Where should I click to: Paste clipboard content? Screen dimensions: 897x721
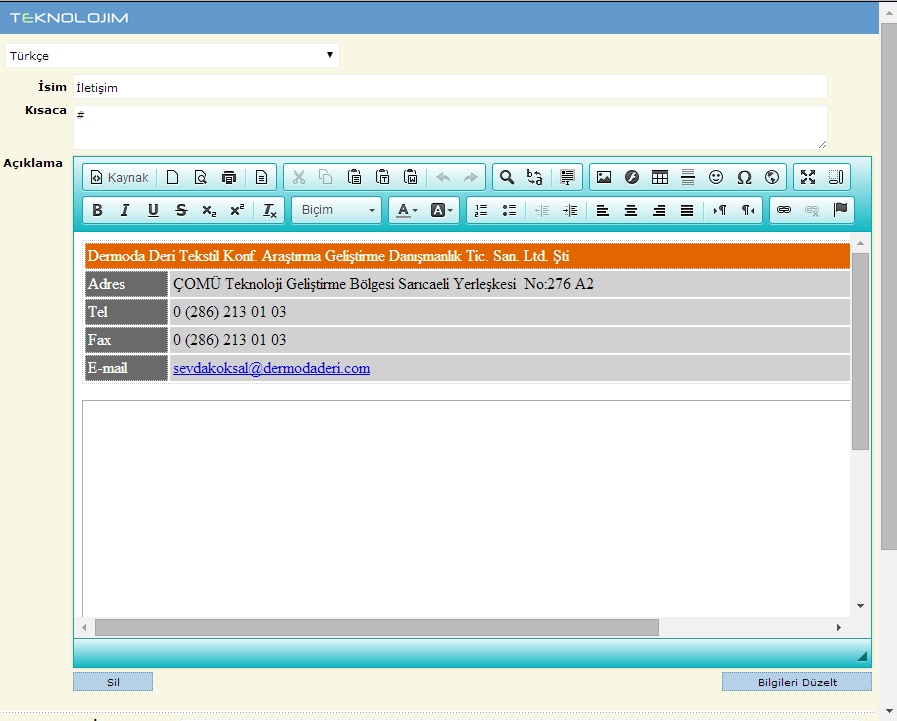coord(354,177)
